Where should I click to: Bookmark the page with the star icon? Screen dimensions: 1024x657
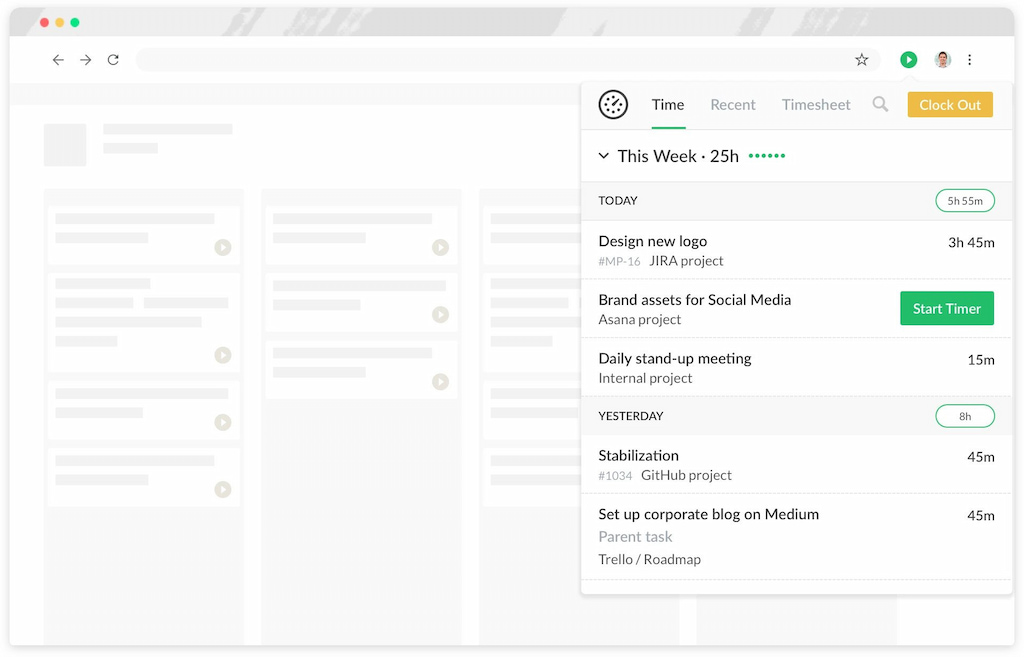pos(861,59)
